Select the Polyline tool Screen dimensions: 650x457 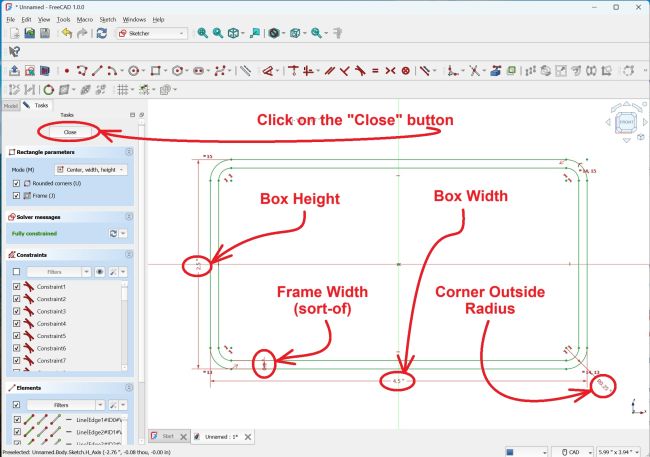pos(82,71)
